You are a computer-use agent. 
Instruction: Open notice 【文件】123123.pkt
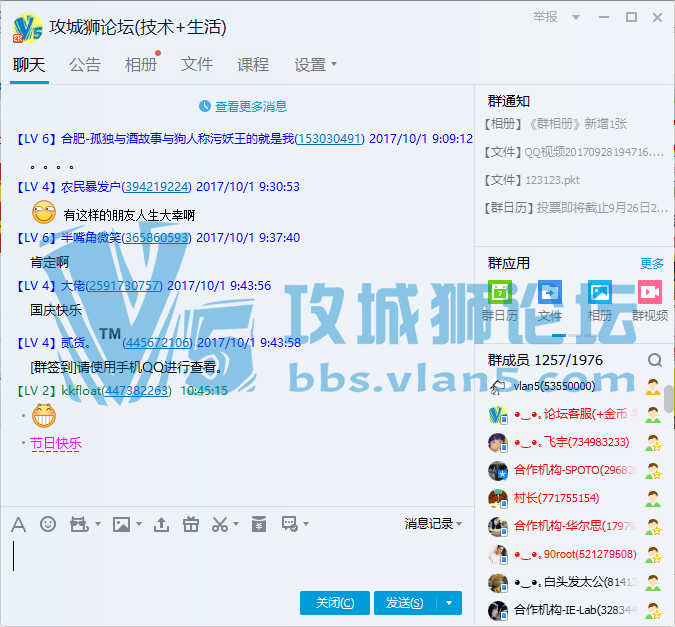pos(532,180)
